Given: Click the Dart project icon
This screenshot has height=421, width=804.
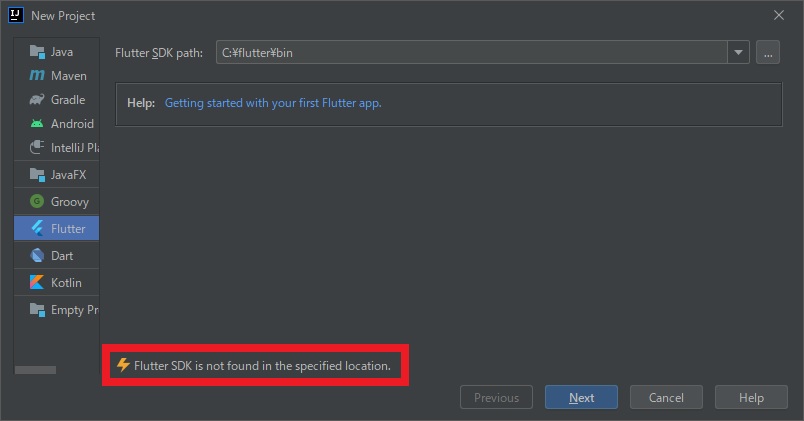Looking at the screenshot, I should pos(37,256).
